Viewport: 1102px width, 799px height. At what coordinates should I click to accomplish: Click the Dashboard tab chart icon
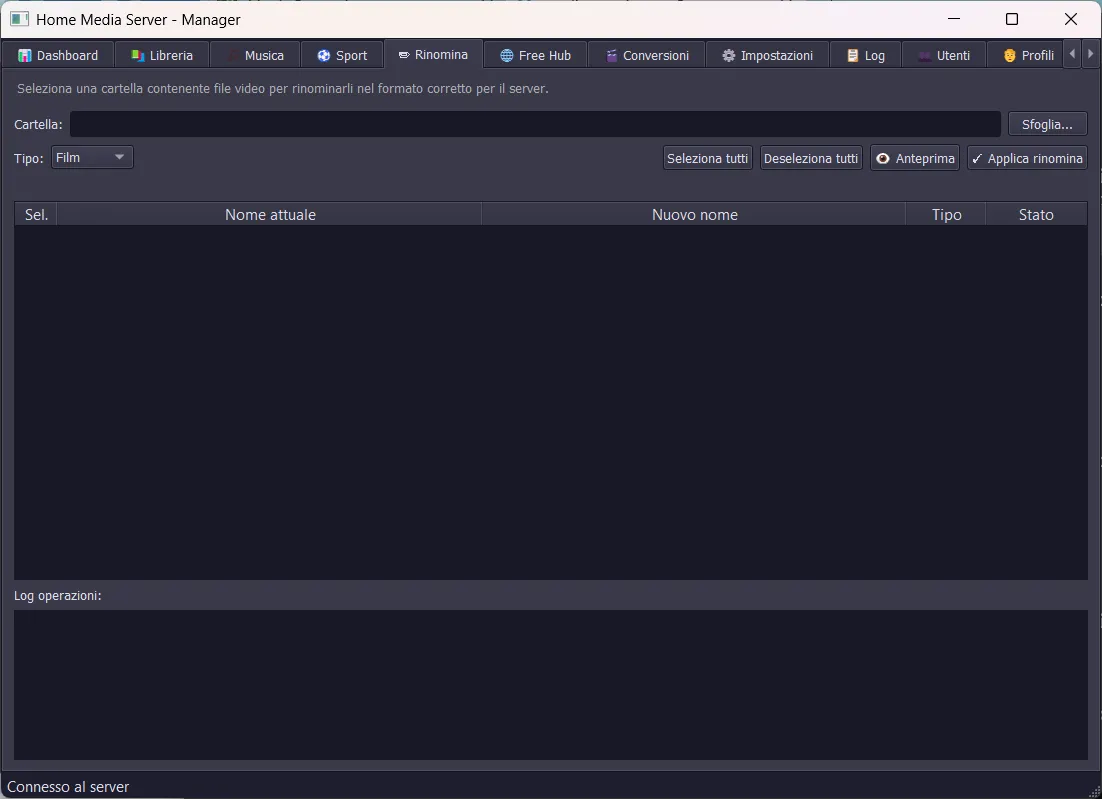coord(25,56)
